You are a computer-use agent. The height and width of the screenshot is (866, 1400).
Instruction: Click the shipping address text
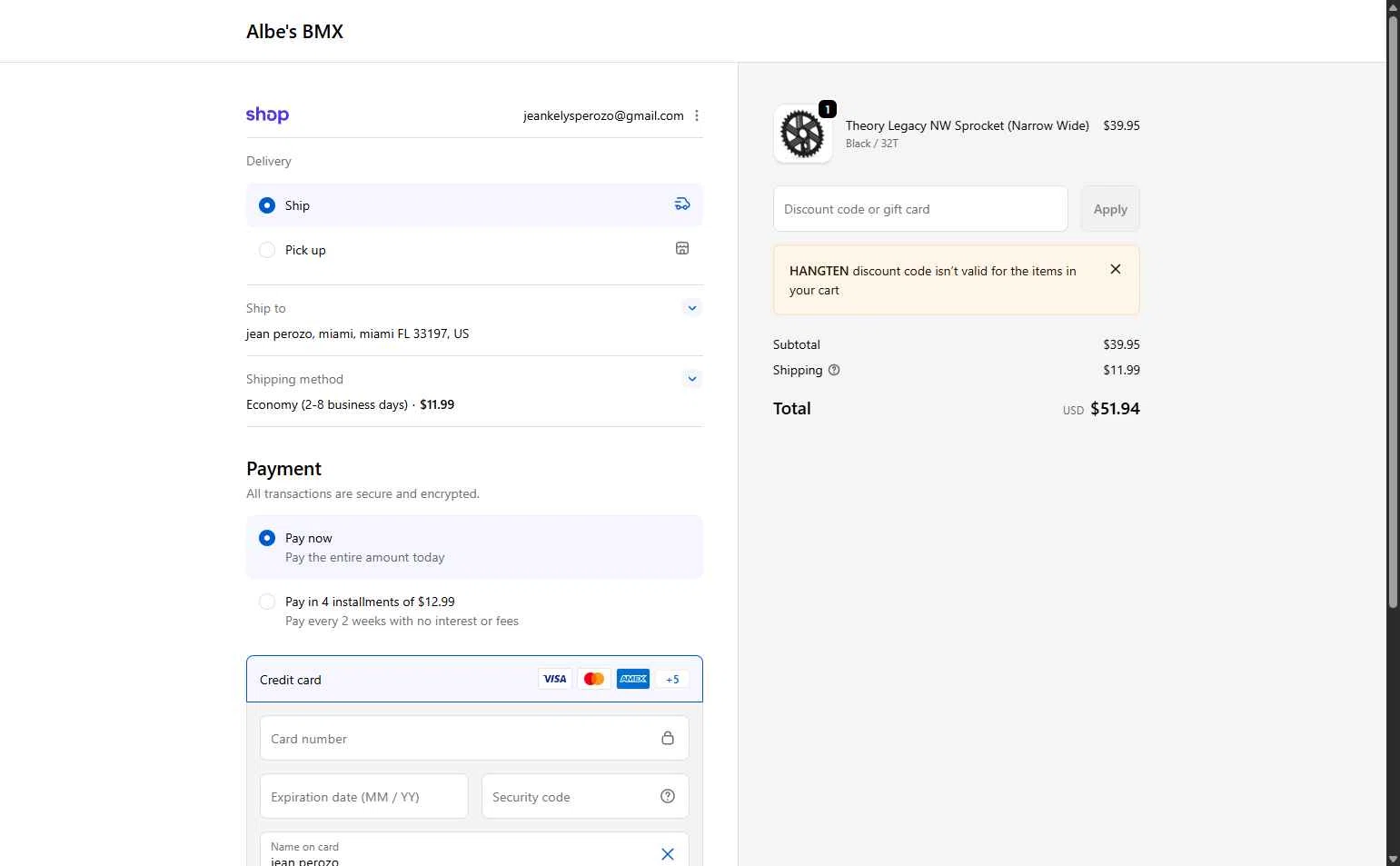[x=358, y=333]
